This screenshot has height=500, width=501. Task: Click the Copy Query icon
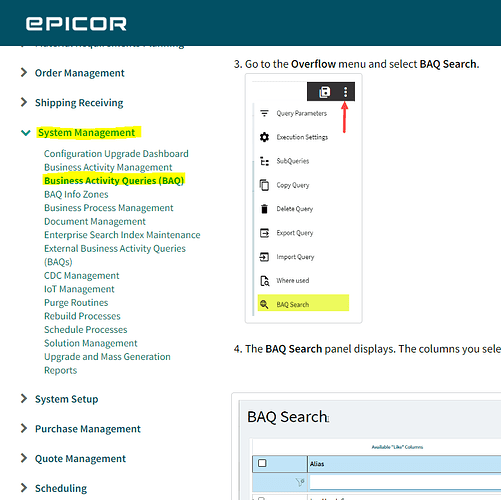click(264, 185)
